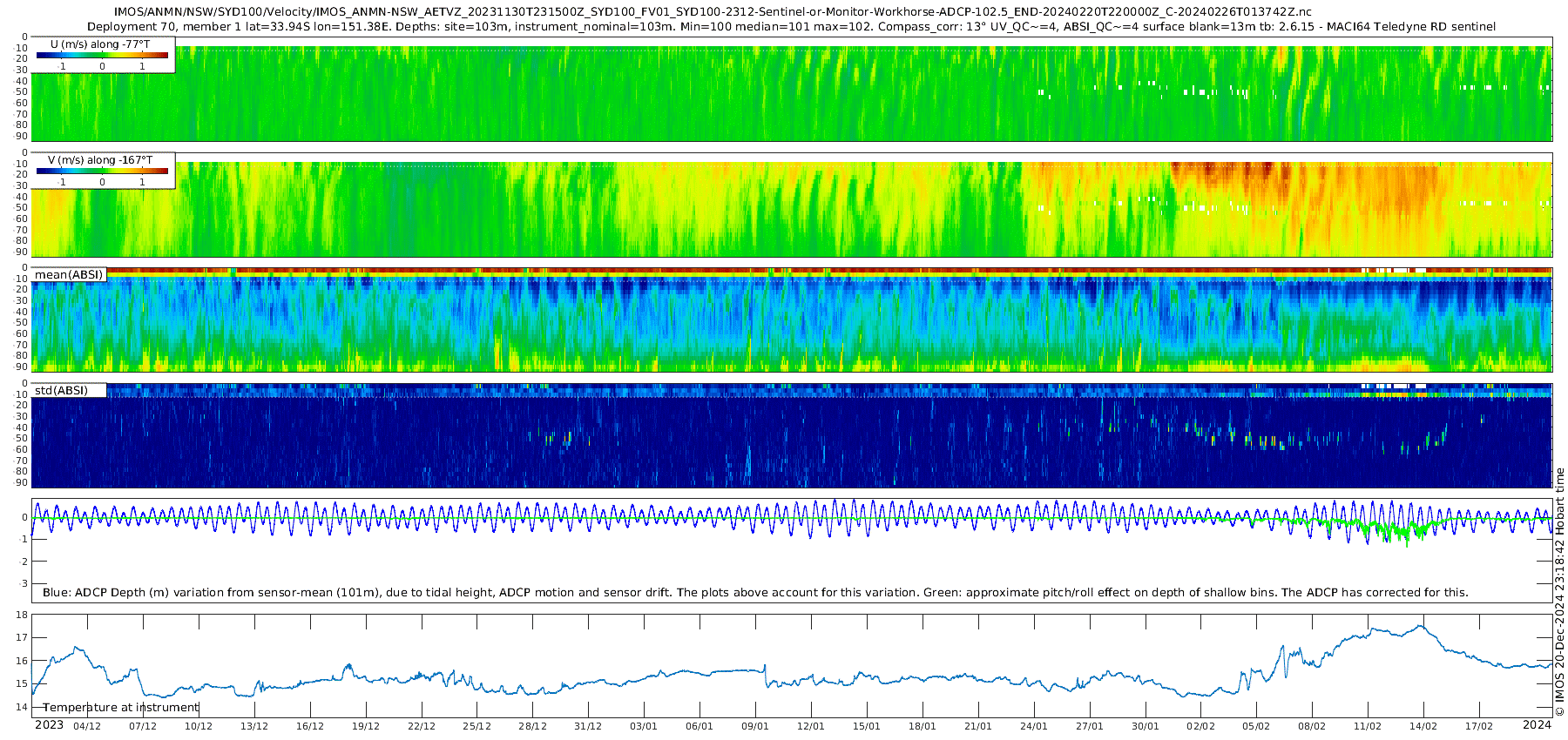The height and width of the screenshot is (740, 1568).
Task: Select the mean(ABSI) panel label
Action: click(69, 275)
